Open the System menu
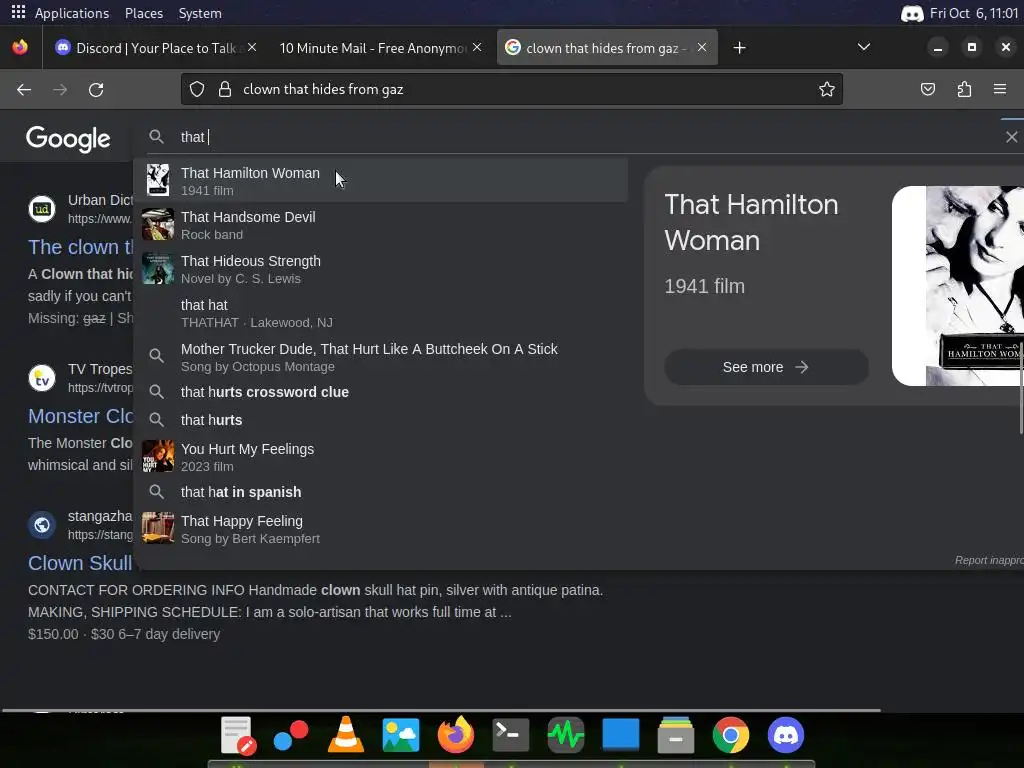 (200, 13)
